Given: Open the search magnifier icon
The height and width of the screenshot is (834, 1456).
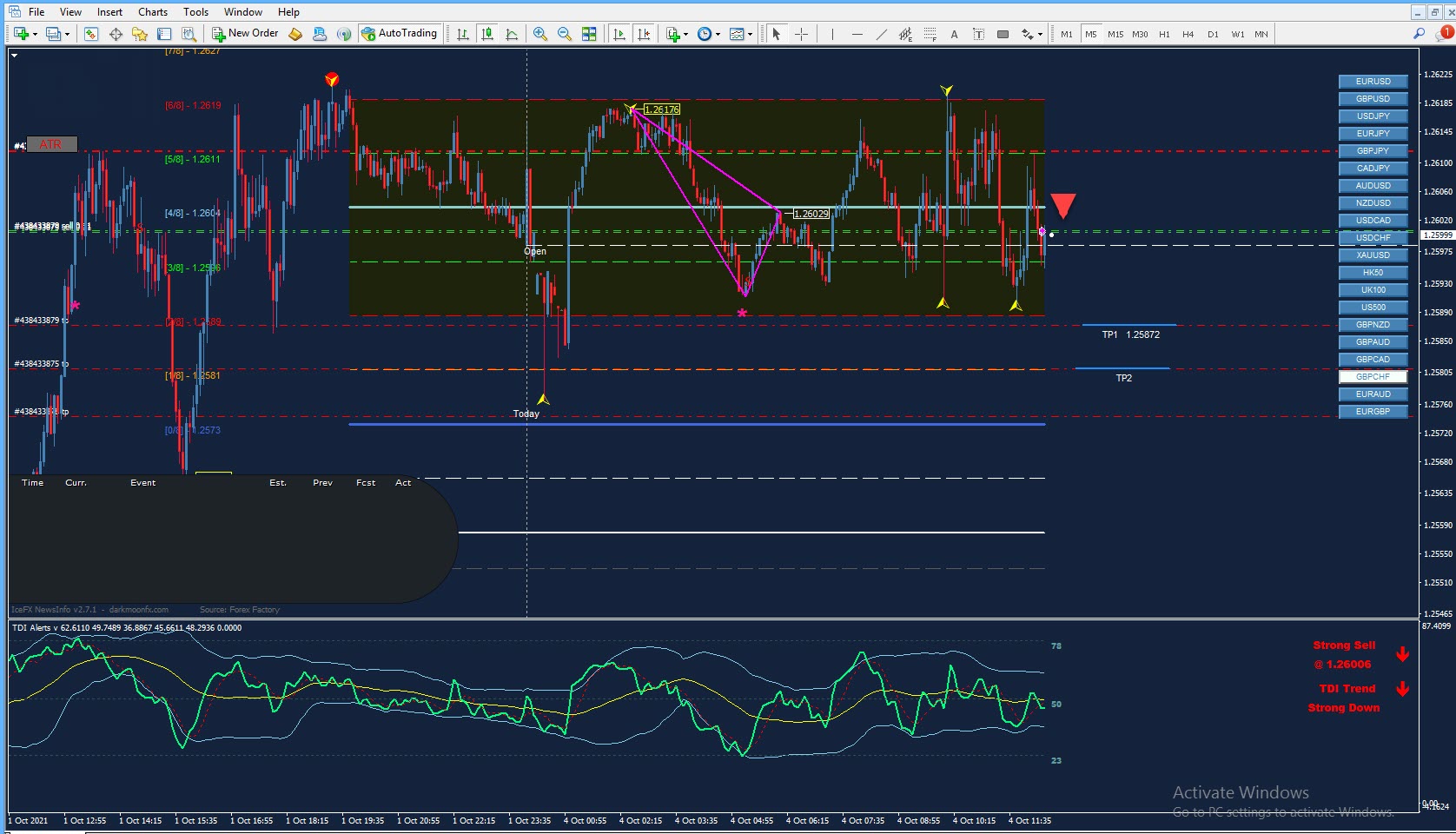Looking at the screenshot, I should pos(1420,34).
